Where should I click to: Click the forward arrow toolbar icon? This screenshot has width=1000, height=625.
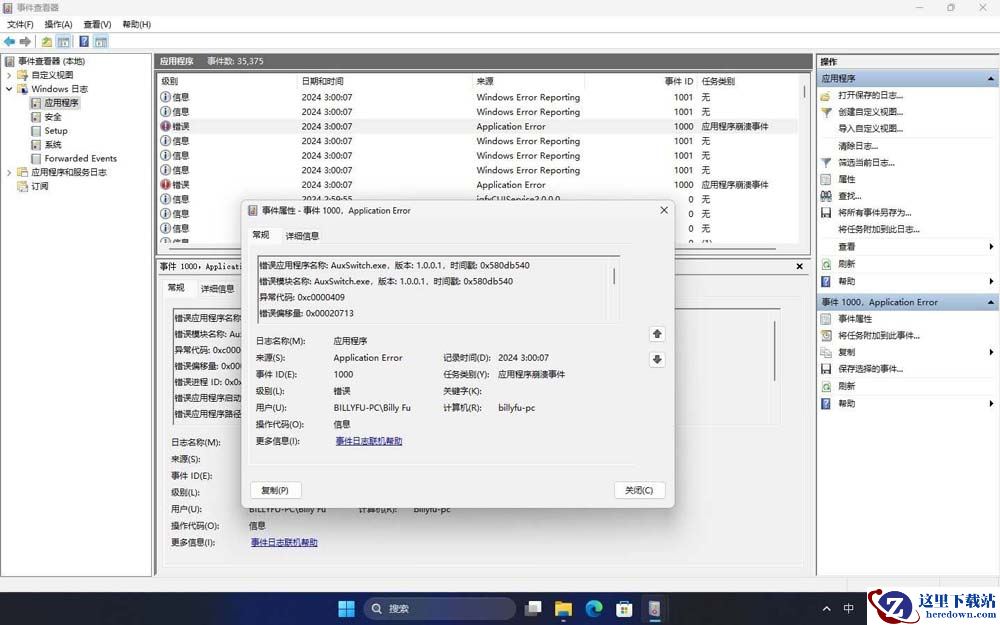[26, 41]
